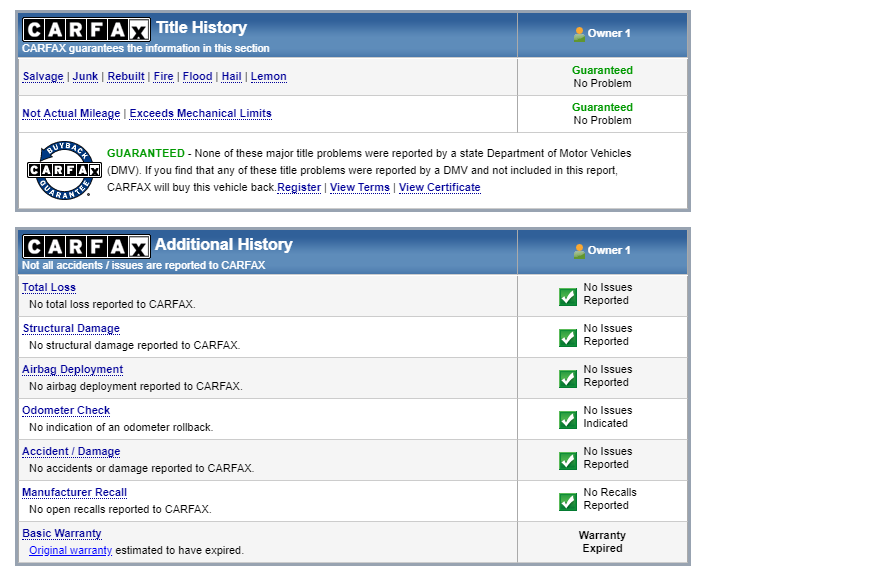
Task: Click Owner 1 person icon in Title History
Action: click(579, 34)
